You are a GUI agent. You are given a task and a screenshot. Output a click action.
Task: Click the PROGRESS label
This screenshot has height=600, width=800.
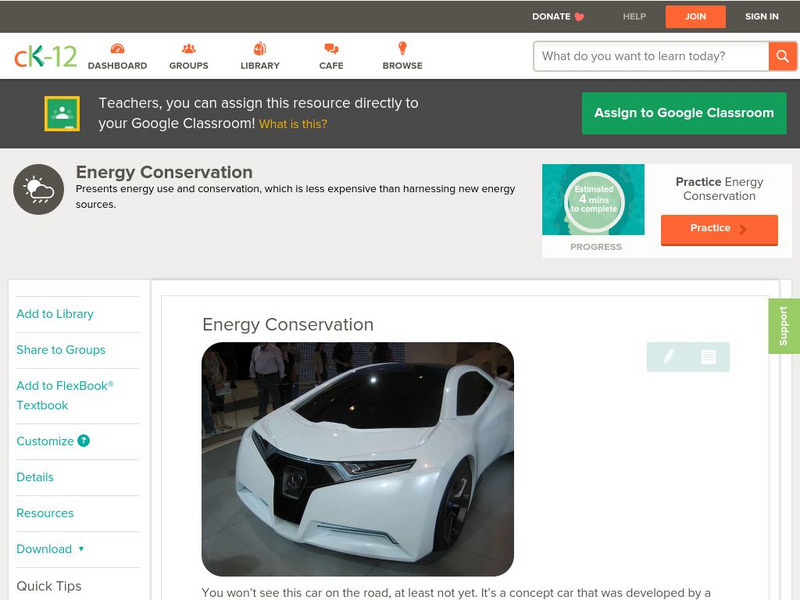pyautogui.click(x=596, y=247)
